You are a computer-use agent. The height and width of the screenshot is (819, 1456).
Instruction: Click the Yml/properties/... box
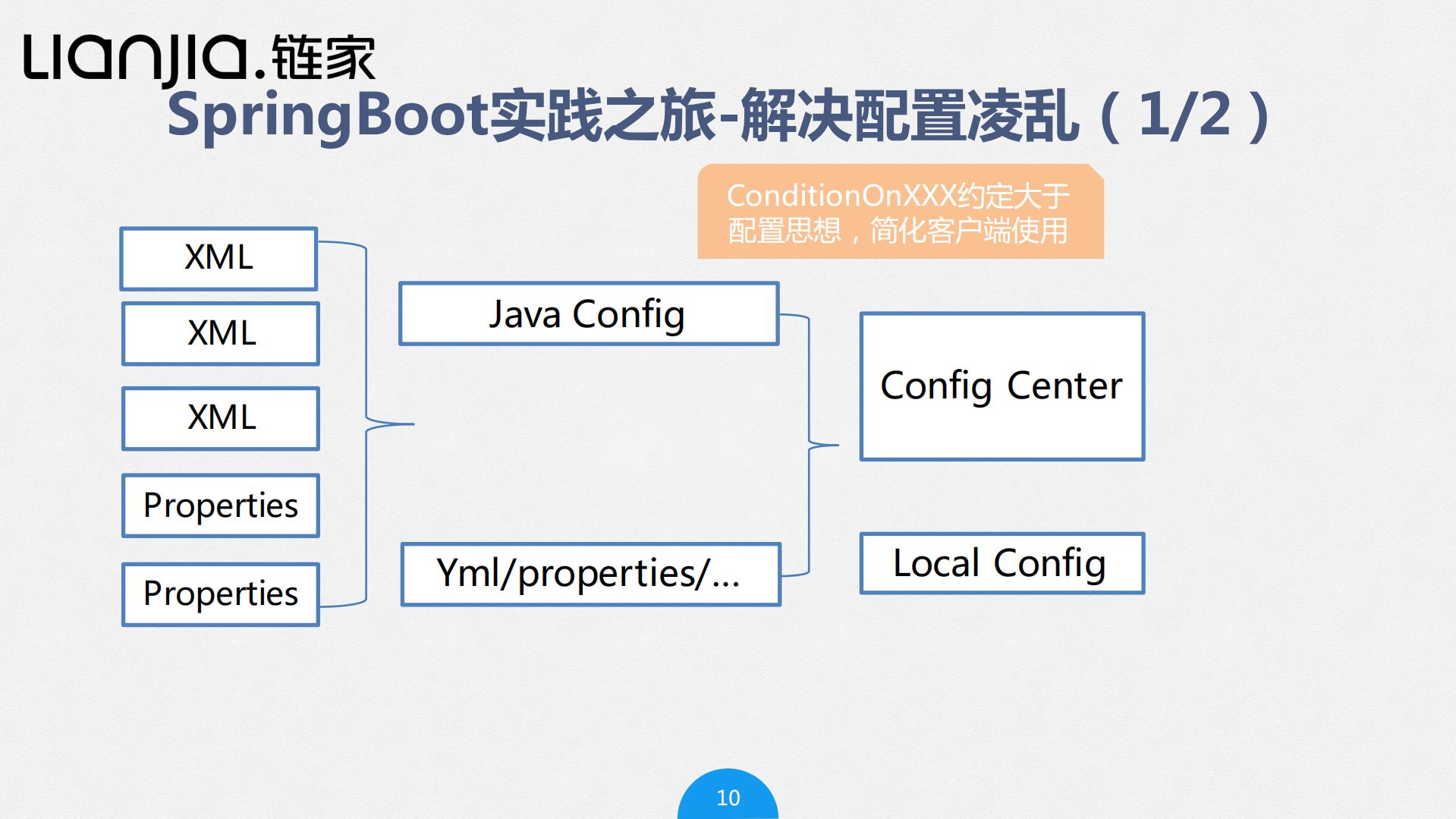click(x=591, y=574)
